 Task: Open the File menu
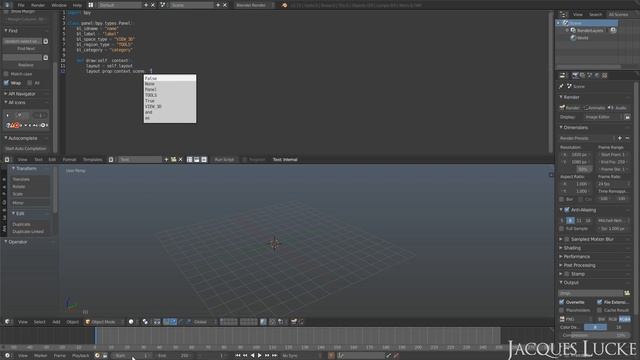[x=21, y=5]
